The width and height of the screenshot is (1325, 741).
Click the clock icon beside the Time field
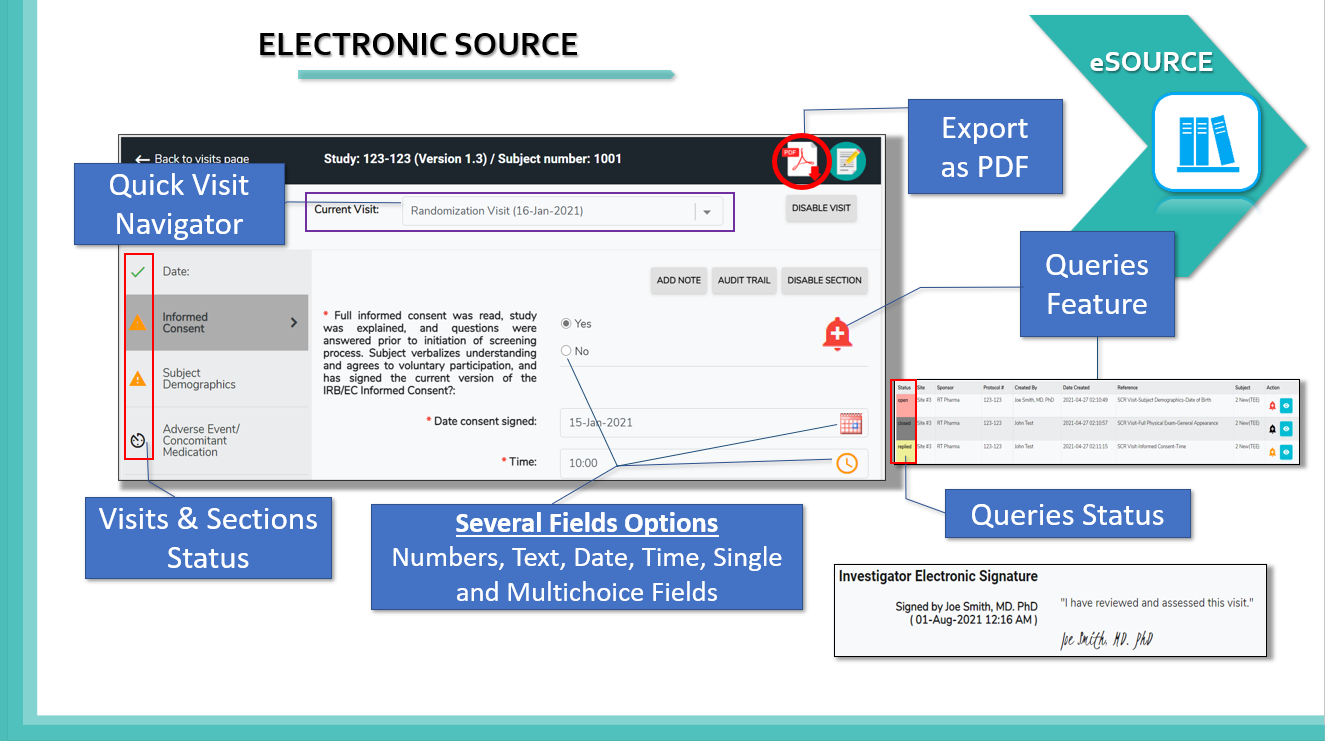[x=846, y=463]
